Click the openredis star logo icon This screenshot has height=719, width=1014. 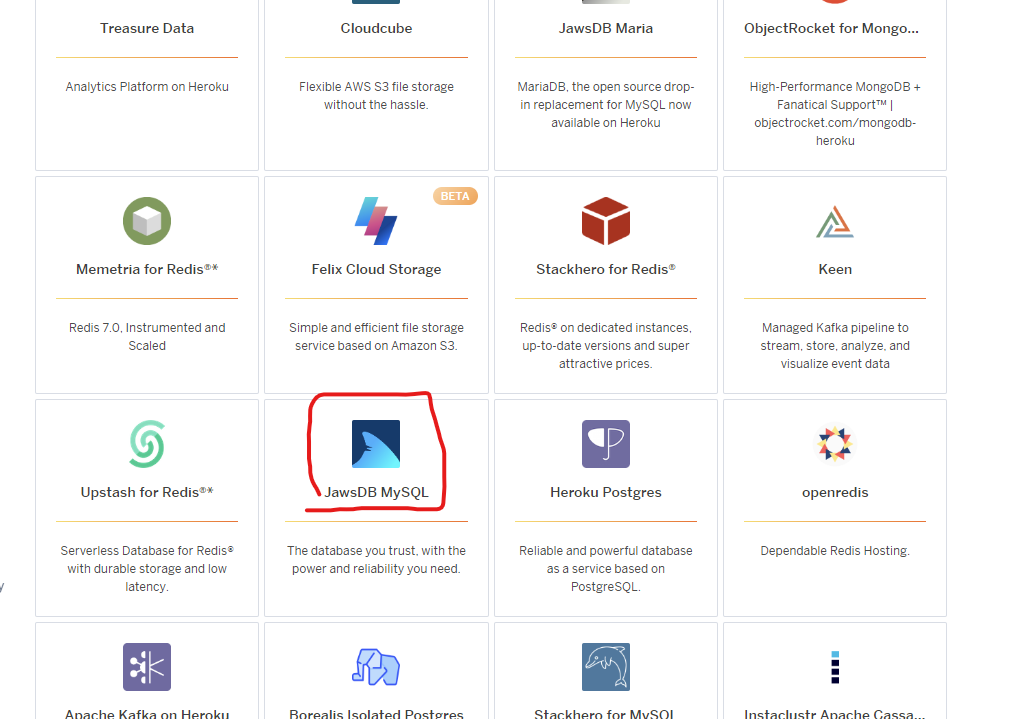[835, 444]
